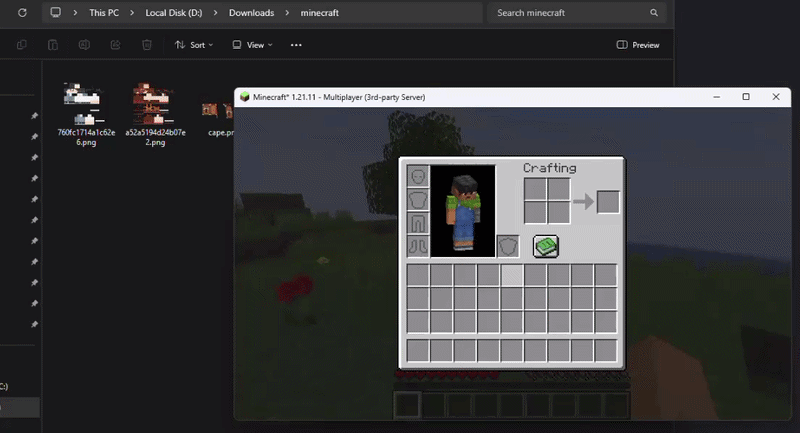The width and height of the screenshot is (800, 433).
Task: Select the leggings armor slot
Action: coord(418,223)
